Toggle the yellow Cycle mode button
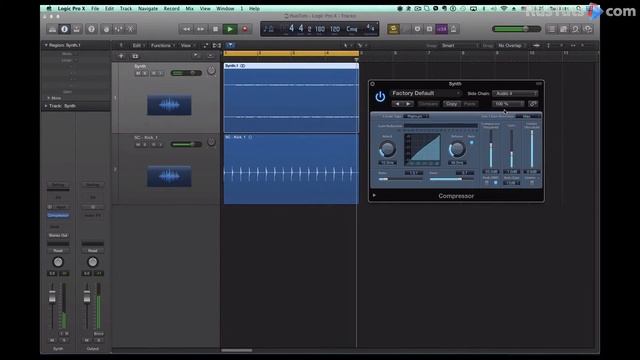Image resolution: width=640 pixels, height=360 pixels. [393, 29]
